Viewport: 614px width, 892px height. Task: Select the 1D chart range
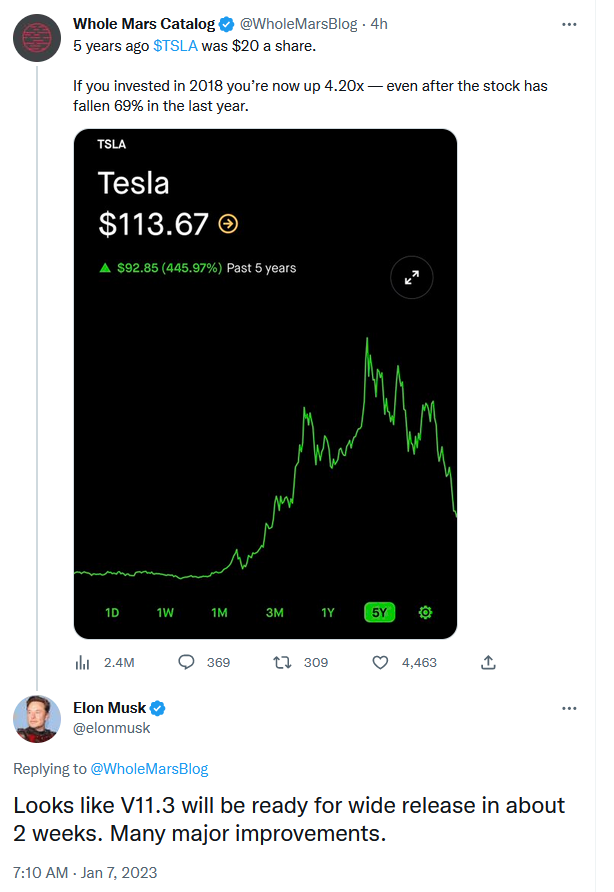(112, 613)
